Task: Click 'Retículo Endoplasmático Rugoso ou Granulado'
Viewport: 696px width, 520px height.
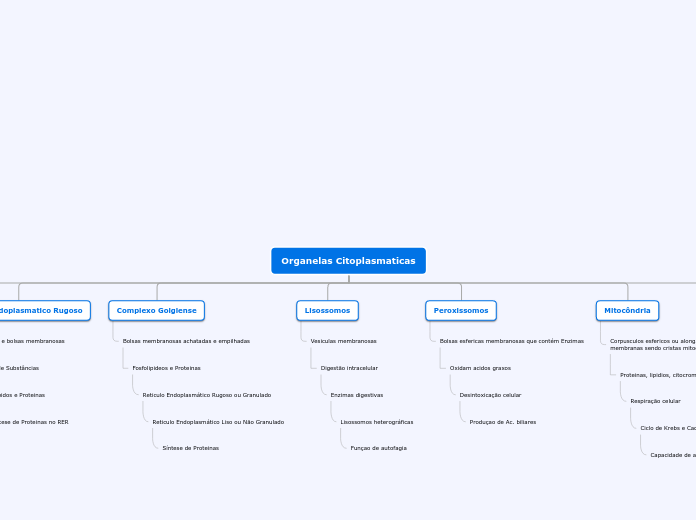Action: (x=207, y=395)
